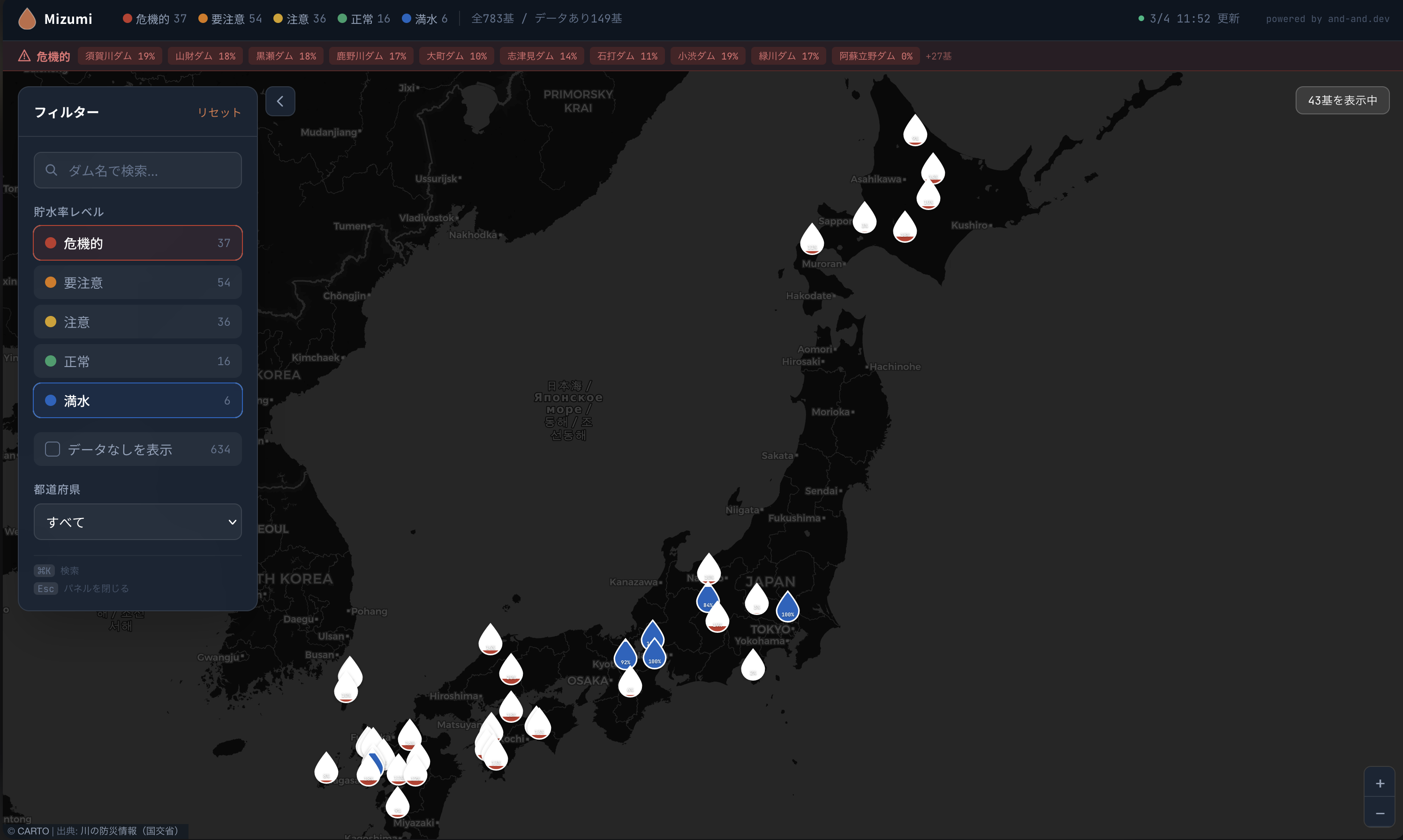Expand +27基 to show more critical dams
The width and height of the screenshot is (1403, 840).
[x=938, y=55]
